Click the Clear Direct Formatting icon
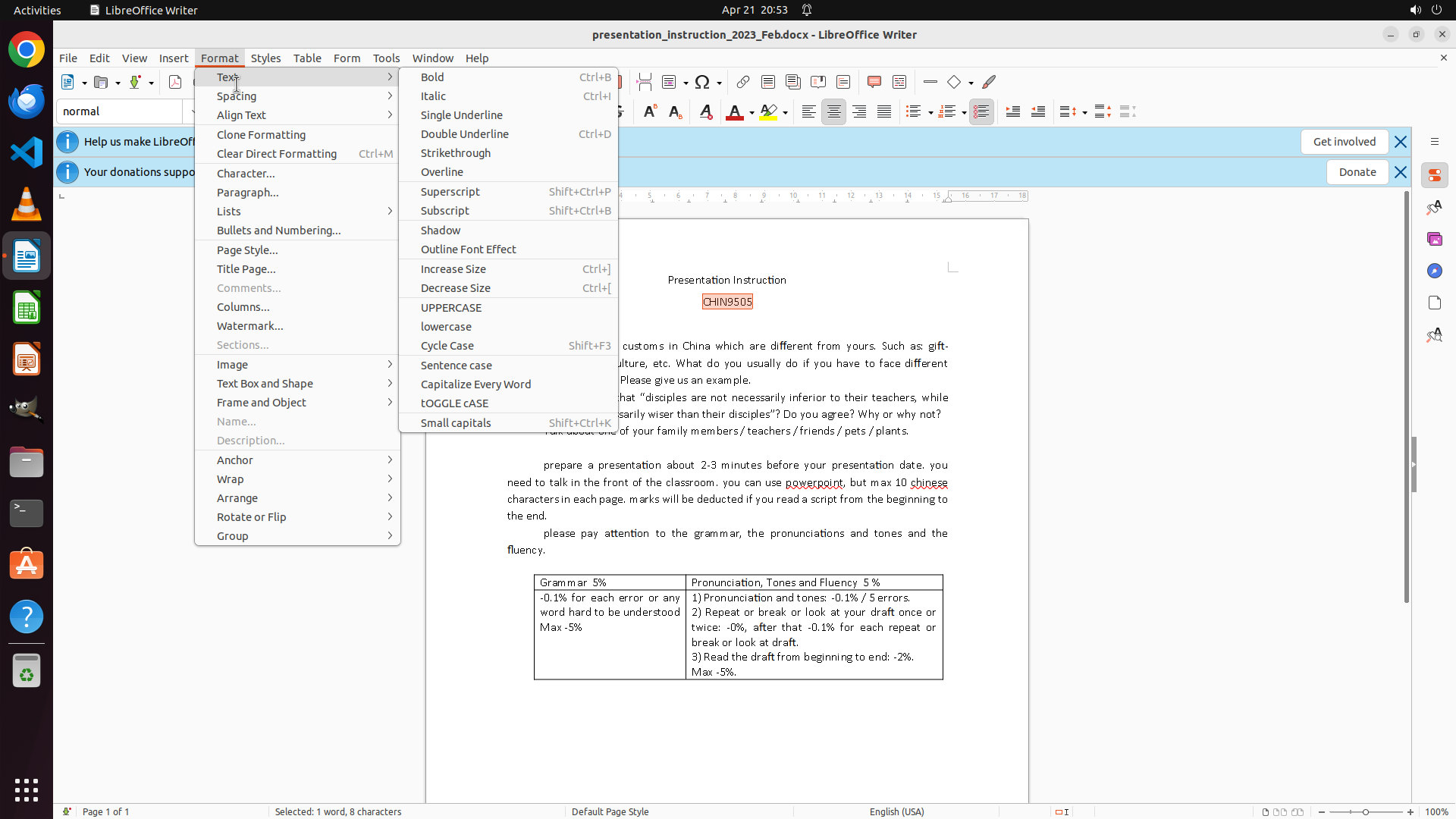Image resolution: width=1456 pixels, height=819 pixels. [x=706, y=112]
